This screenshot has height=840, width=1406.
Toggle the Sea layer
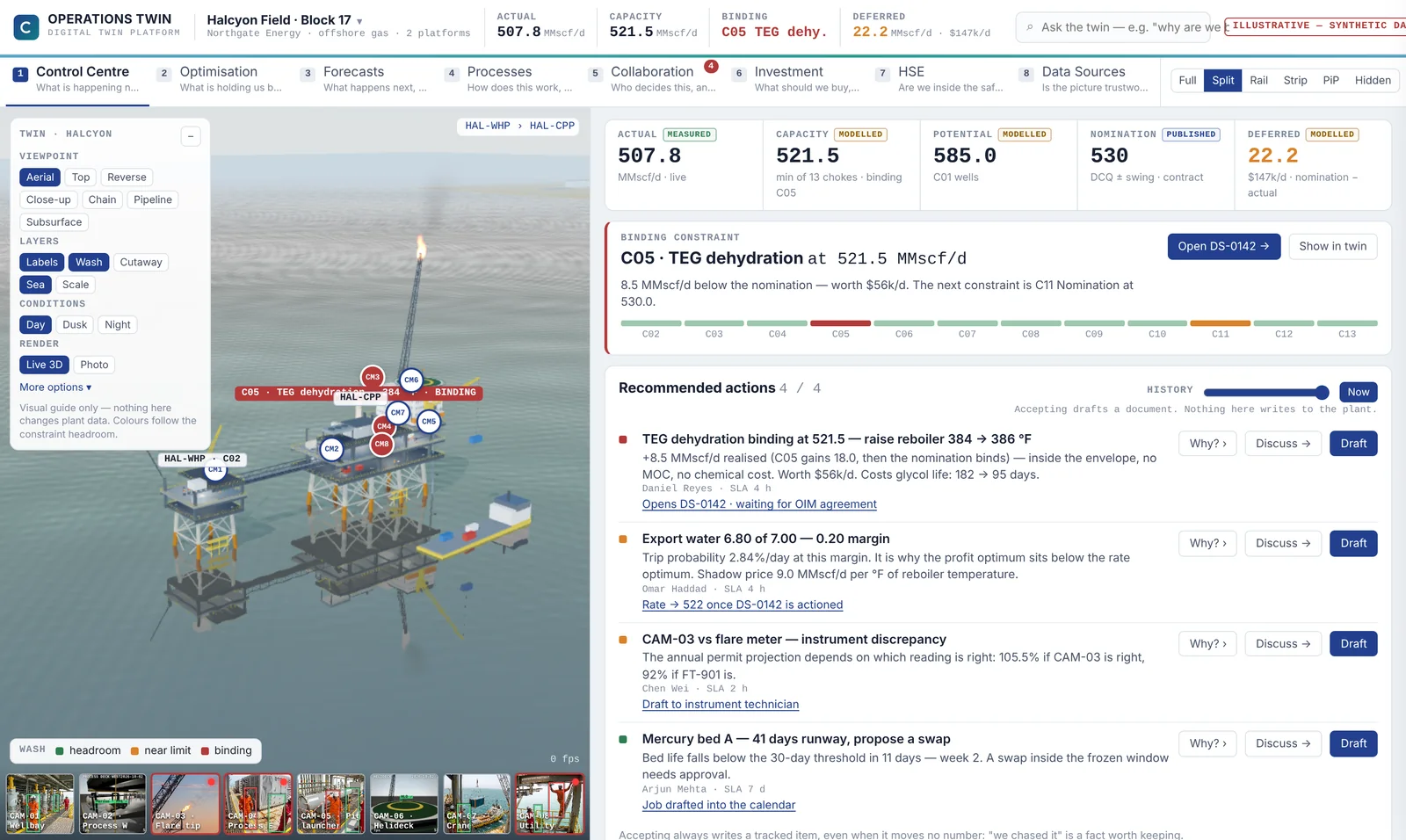point(35,285)
